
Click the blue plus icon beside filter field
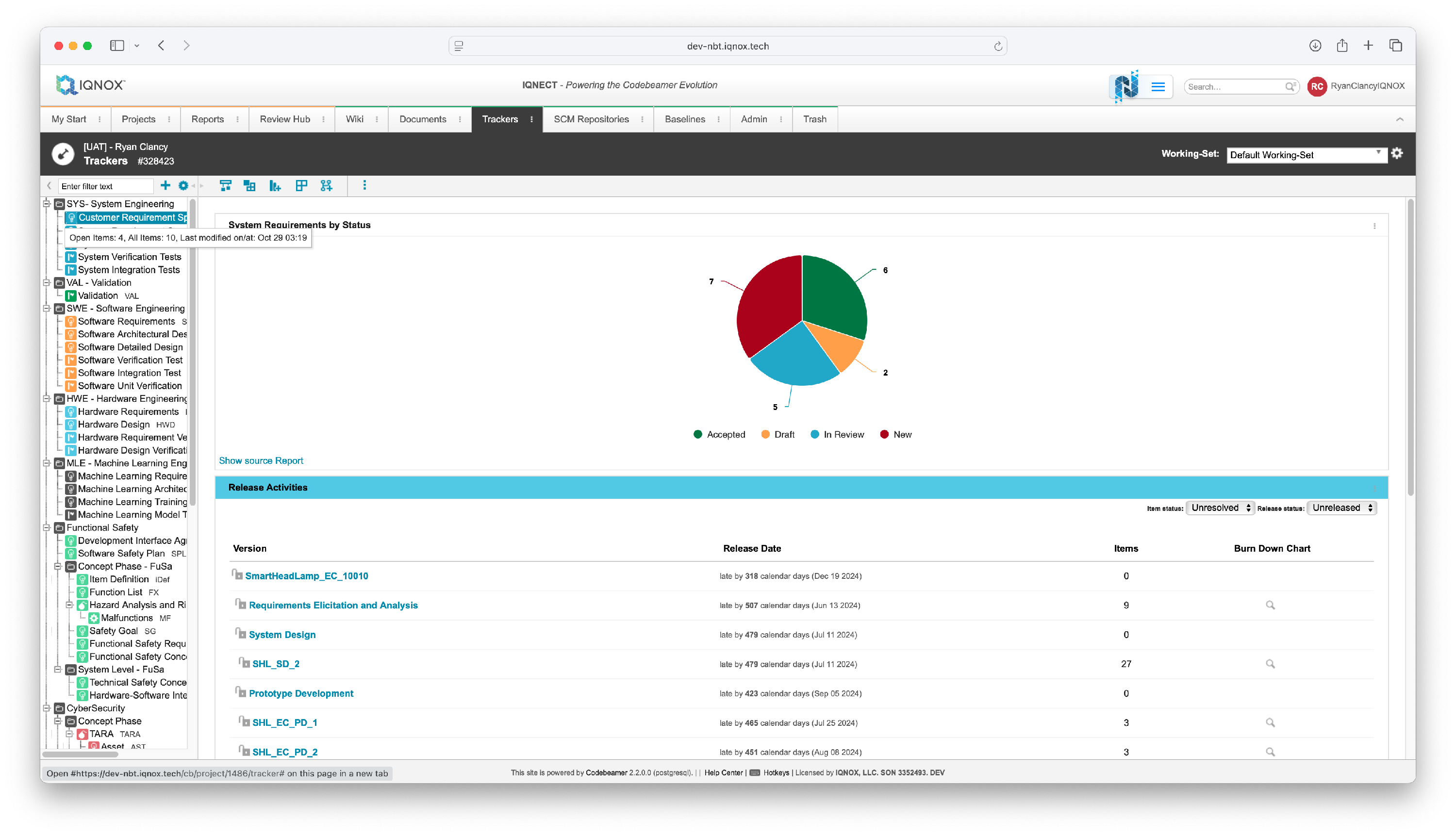click(x=165, y=185)
